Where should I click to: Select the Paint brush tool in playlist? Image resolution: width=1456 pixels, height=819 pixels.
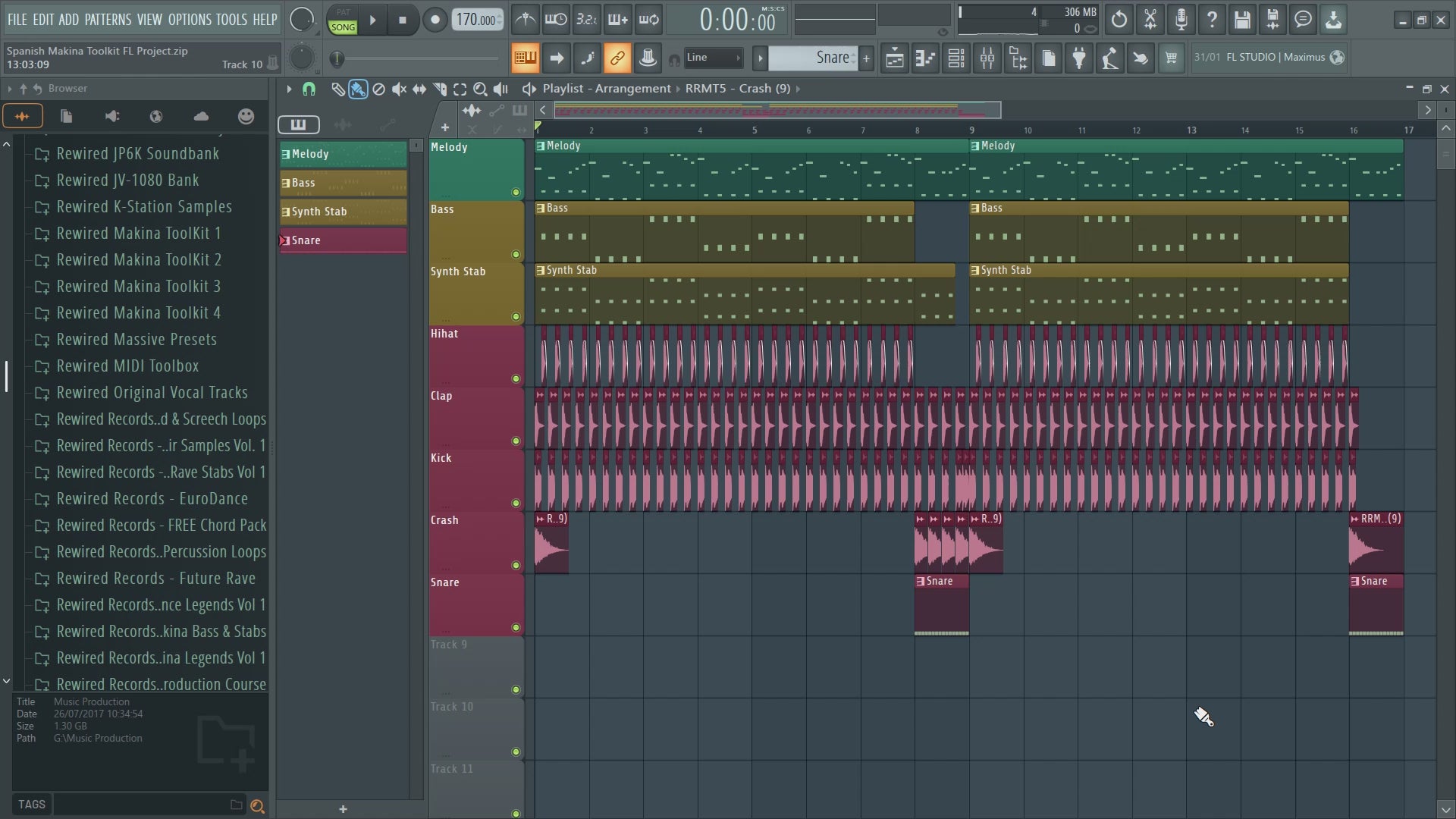point(358,89)
